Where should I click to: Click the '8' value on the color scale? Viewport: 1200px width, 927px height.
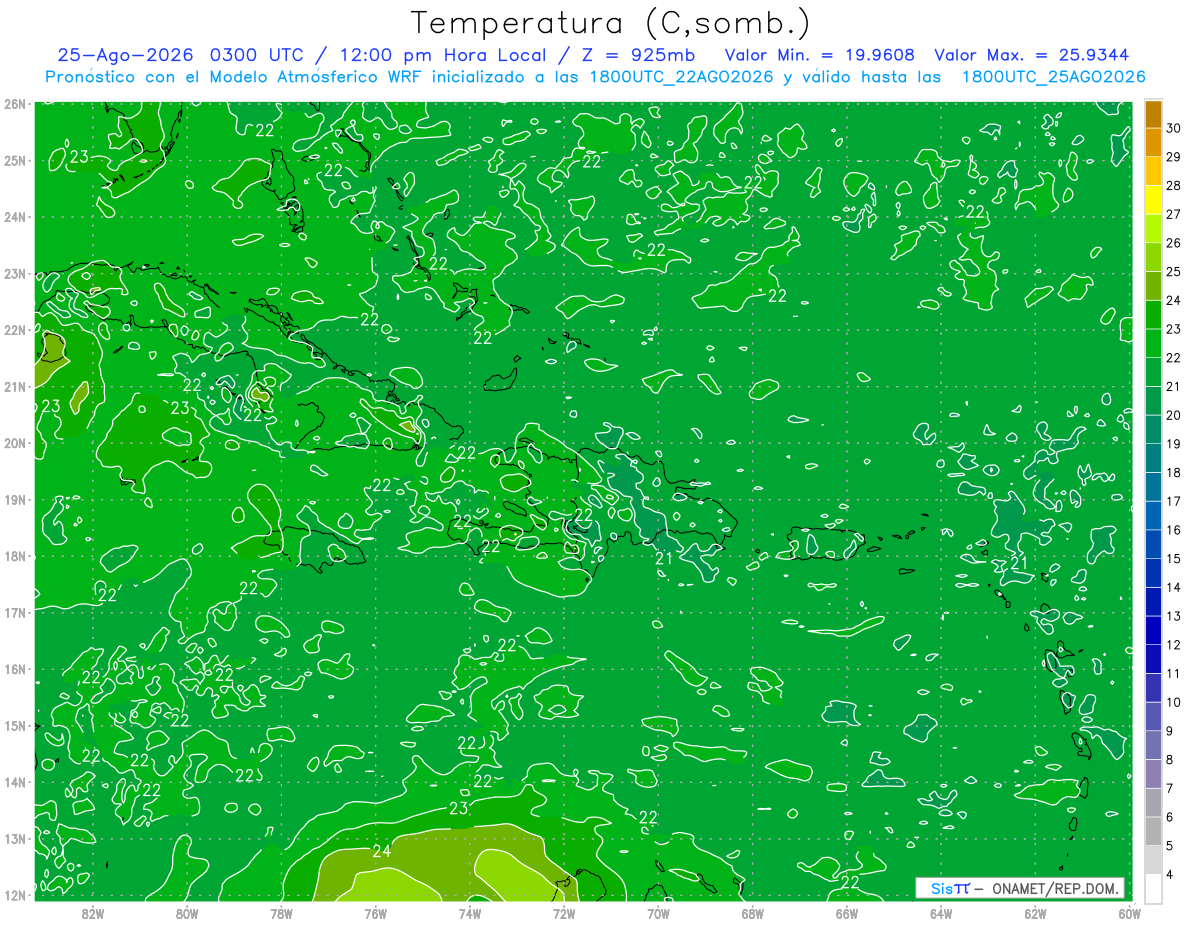[1170, 760]
